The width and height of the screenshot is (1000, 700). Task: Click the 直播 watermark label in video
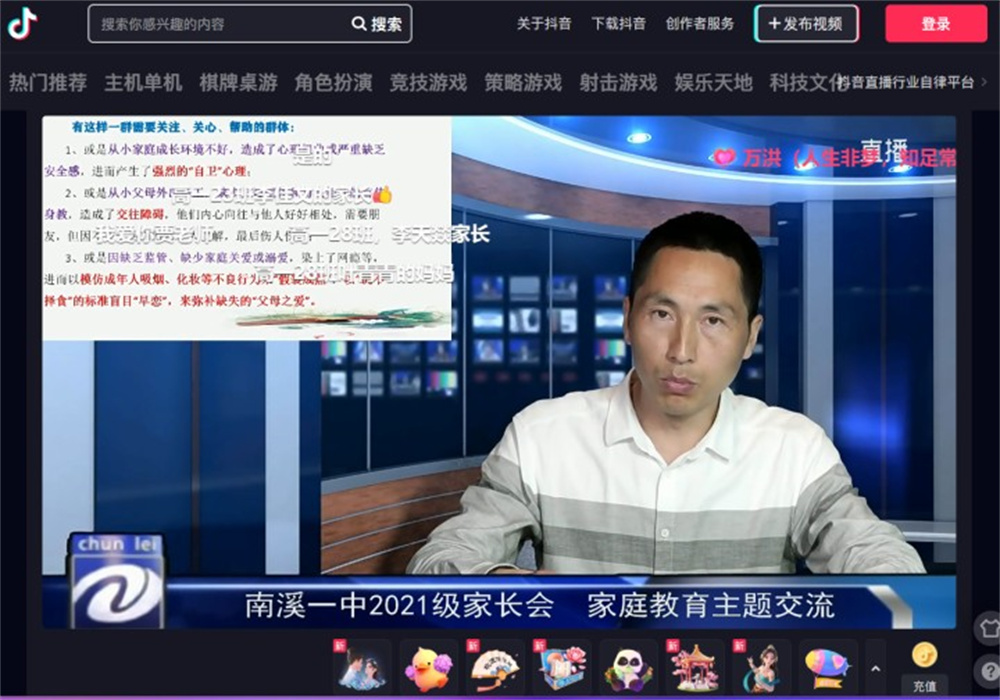(884, 150)
